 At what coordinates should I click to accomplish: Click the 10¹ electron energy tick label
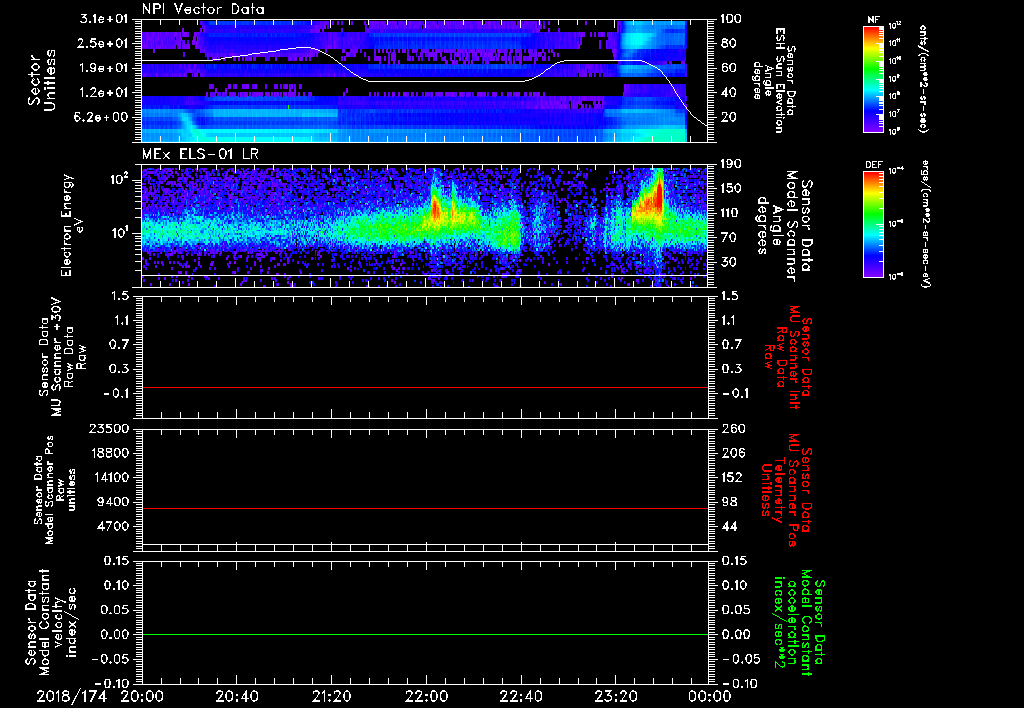pos(120,233)
